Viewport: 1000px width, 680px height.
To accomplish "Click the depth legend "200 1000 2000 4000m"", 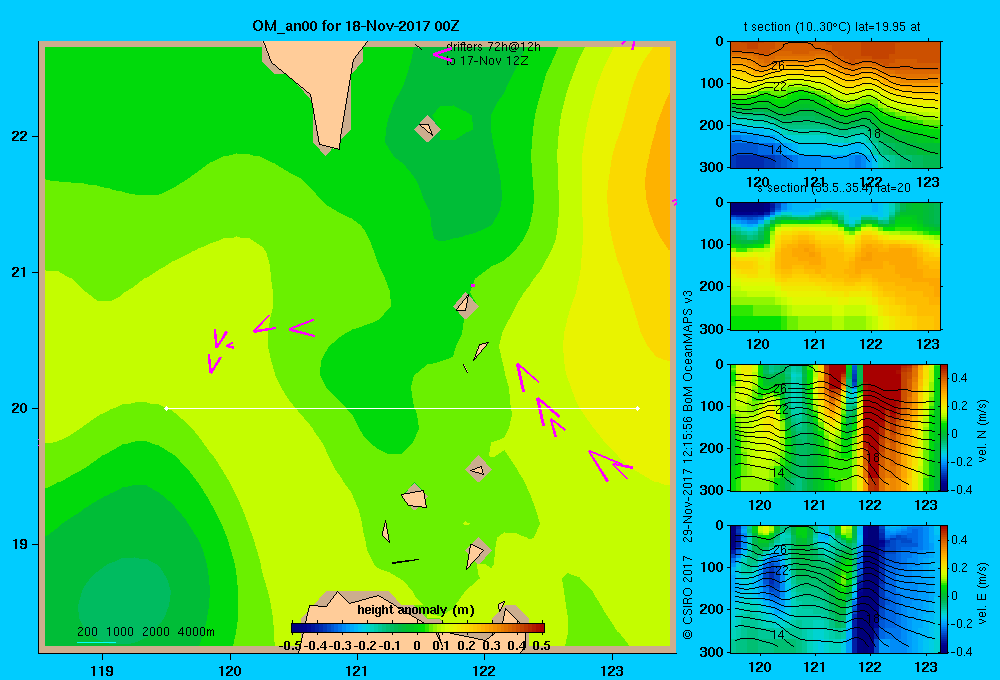I will pos(145,632).
